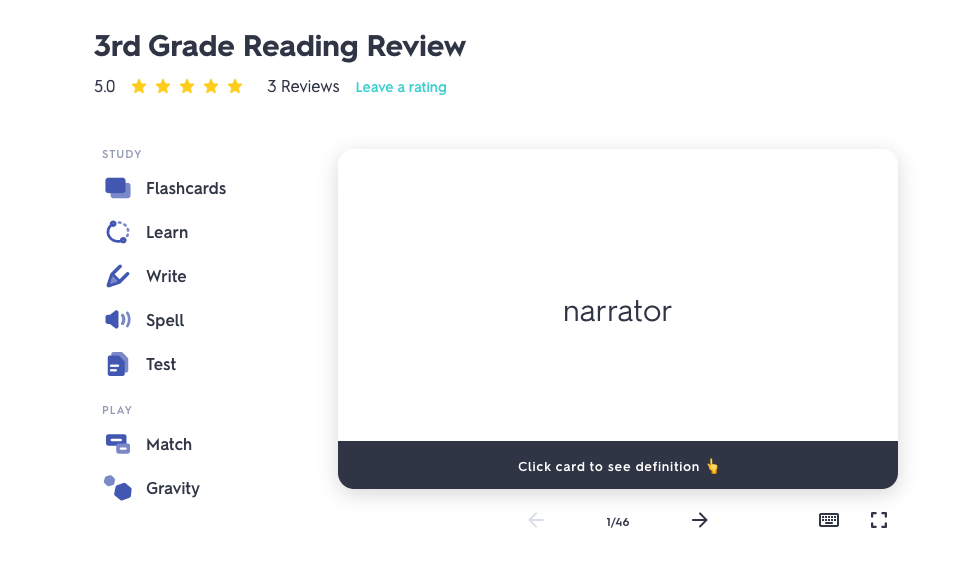
Task: Click the first rating star
Action: (139, 86)
